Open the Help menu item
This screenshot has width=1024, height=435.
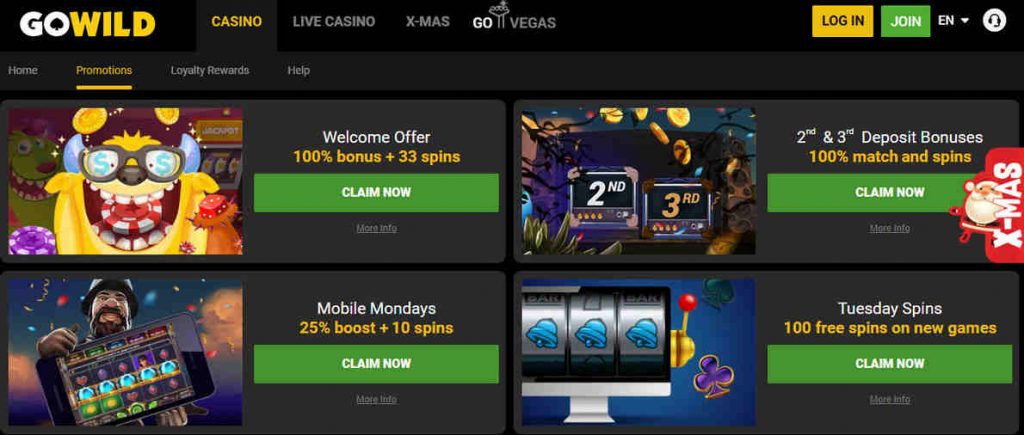pos(298,71)
